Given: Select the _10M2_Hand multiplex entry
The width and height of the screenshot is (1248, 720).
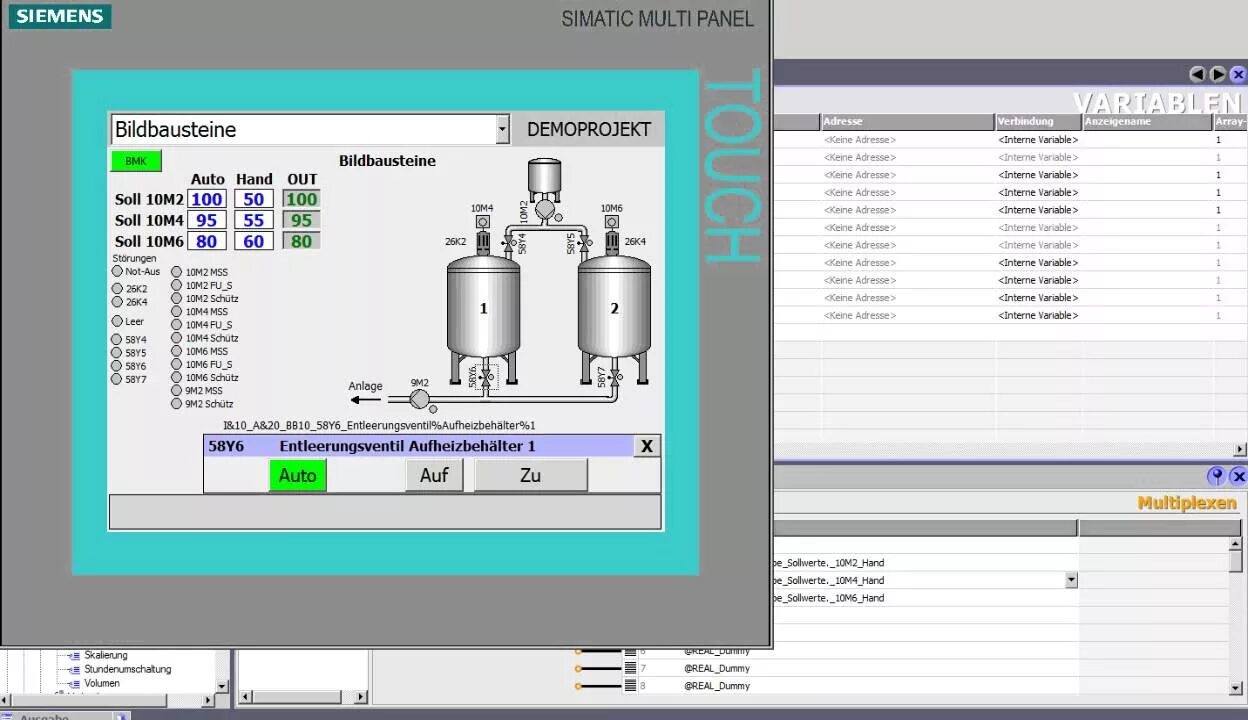Looking at the screenshot, I should click(830, 563).
